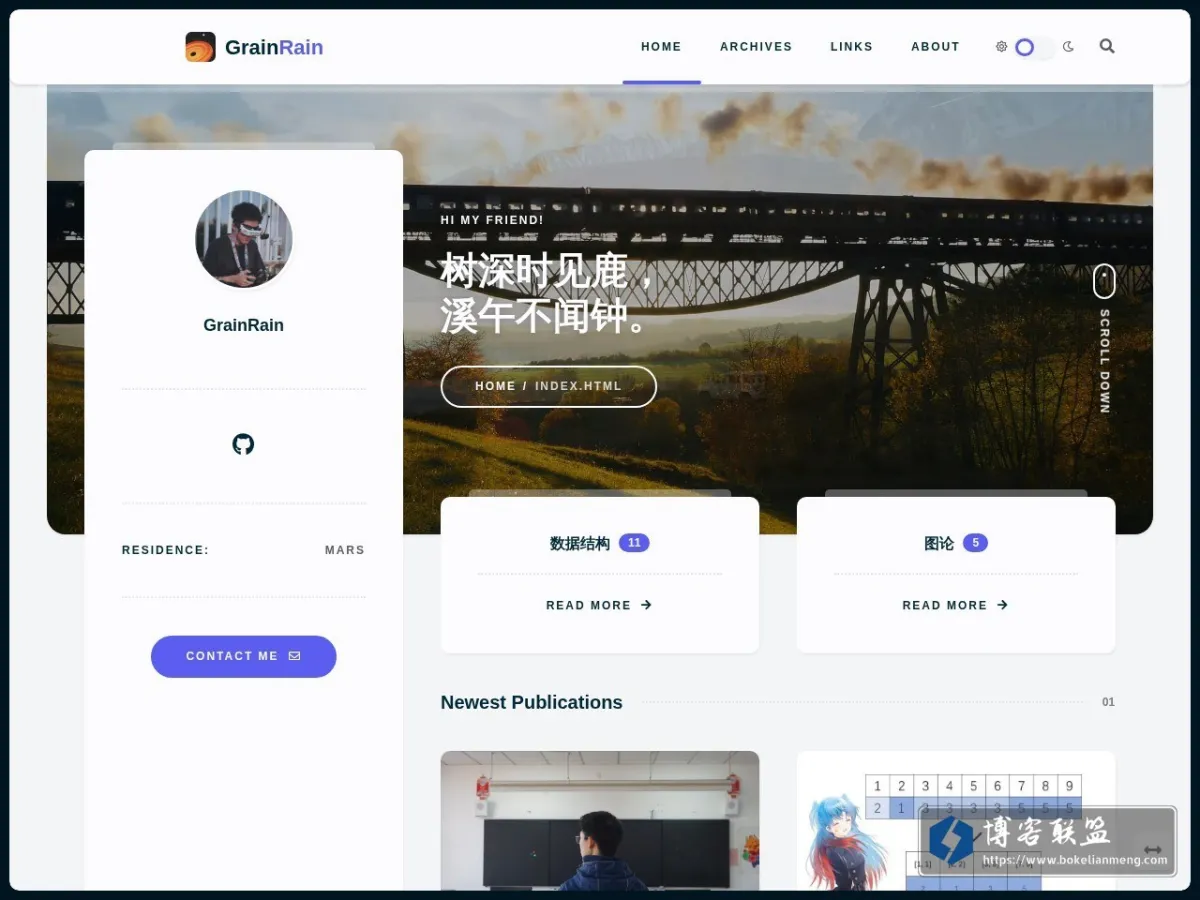Click Read More under 数据结构
Viewport: 1200px width, 900px height.
coord(599,605)
